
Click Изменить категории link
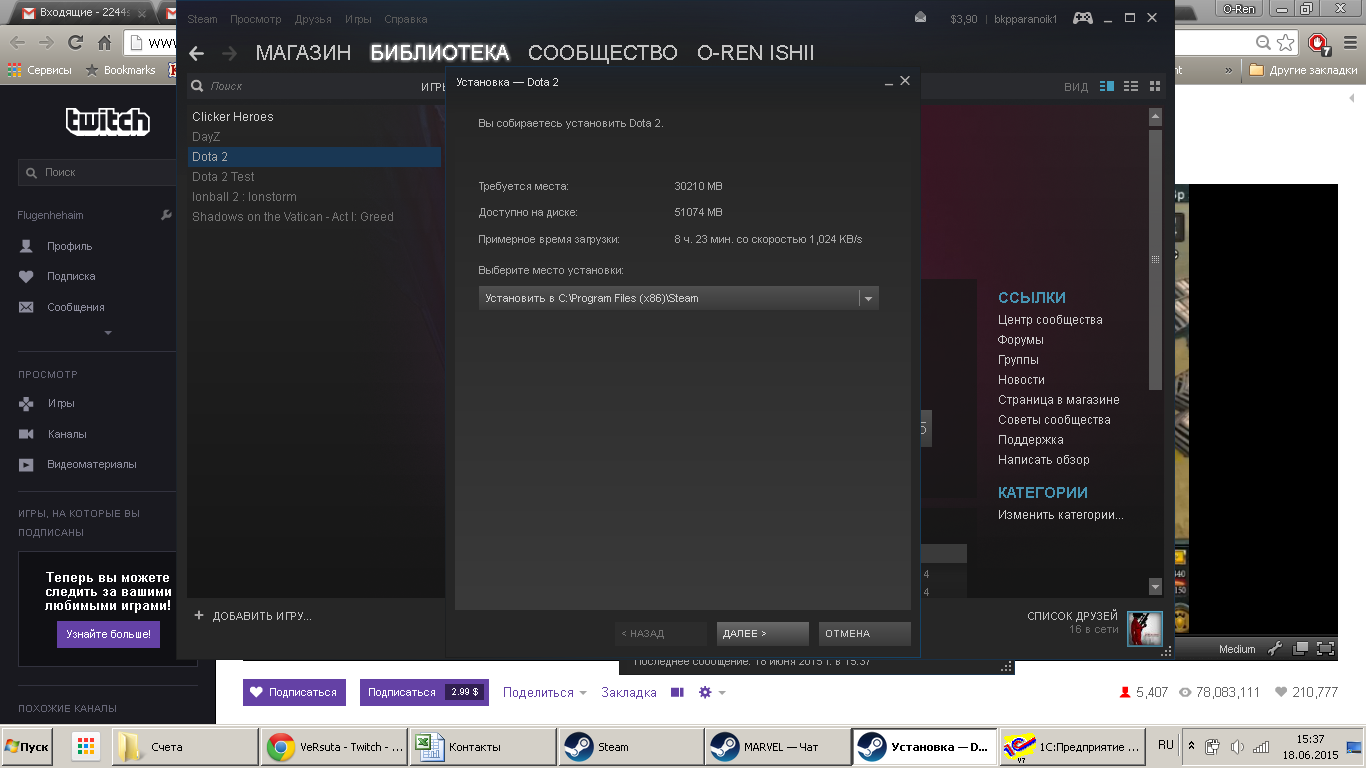pyautogui.click(x=1061, y=515)
